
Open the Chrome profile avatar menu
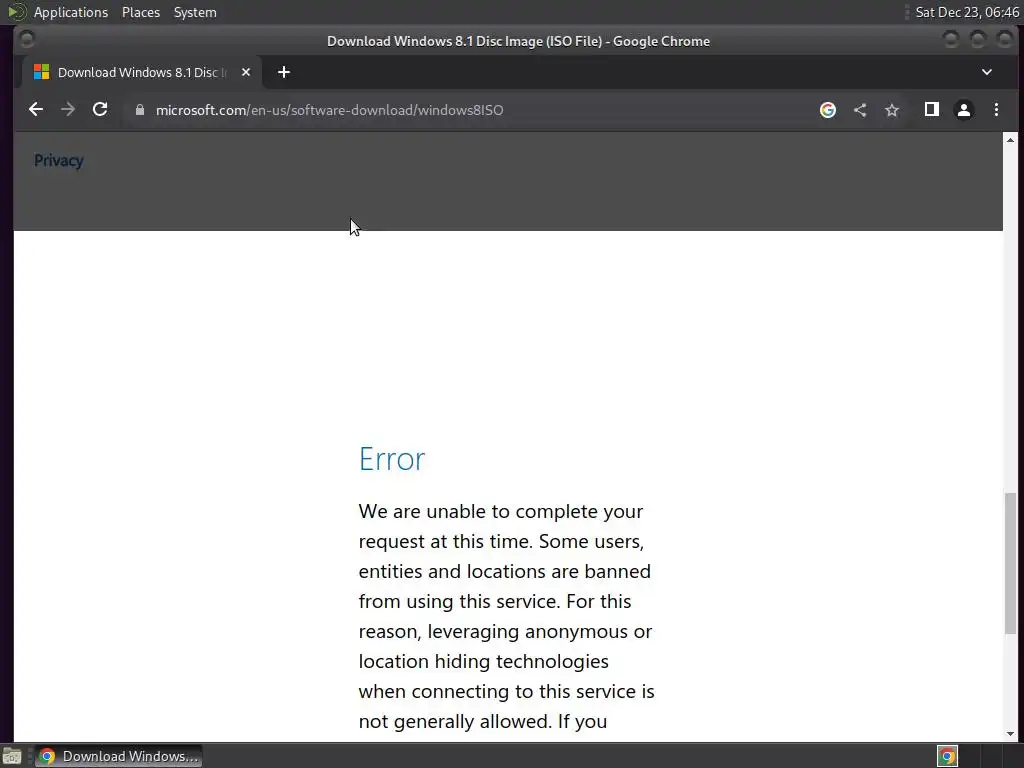point(964,110)
